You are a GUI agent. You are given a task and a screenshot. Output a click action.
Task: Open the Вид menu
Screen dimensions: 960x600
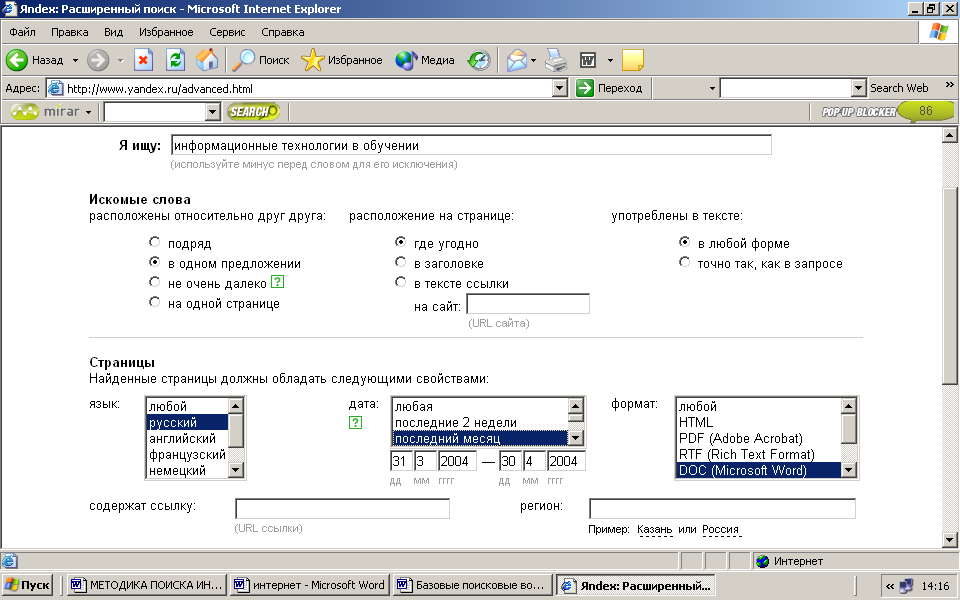coord(113,32)
